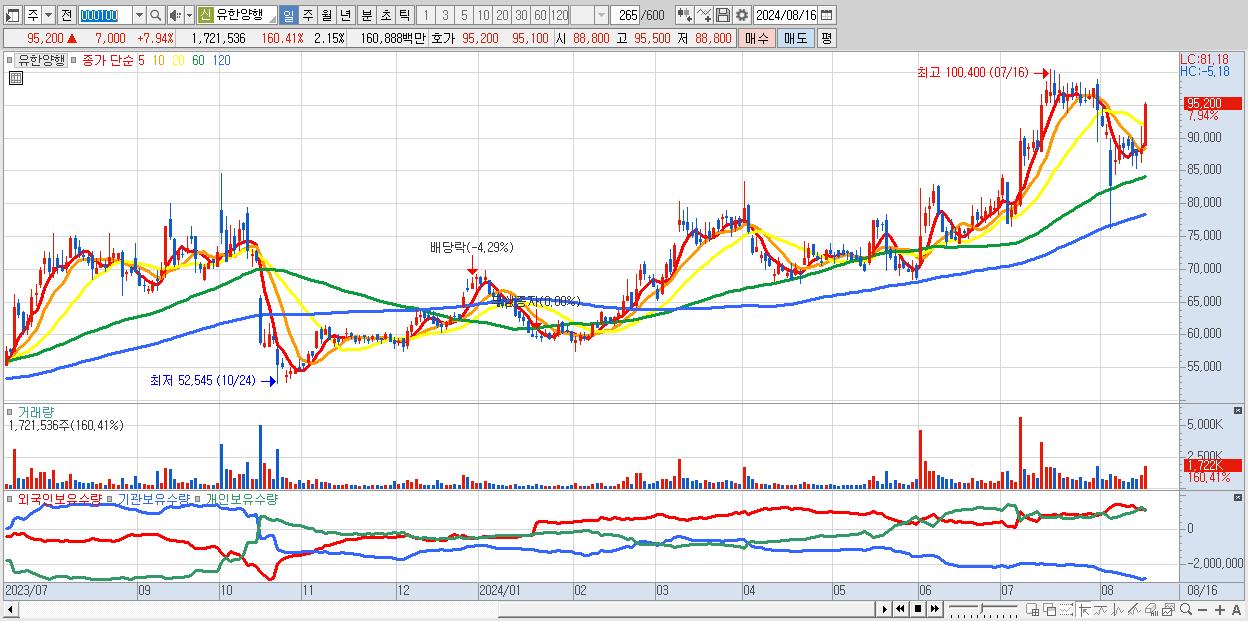
Task: Click the 매수 buy button
Action: (x=756, y=38)
